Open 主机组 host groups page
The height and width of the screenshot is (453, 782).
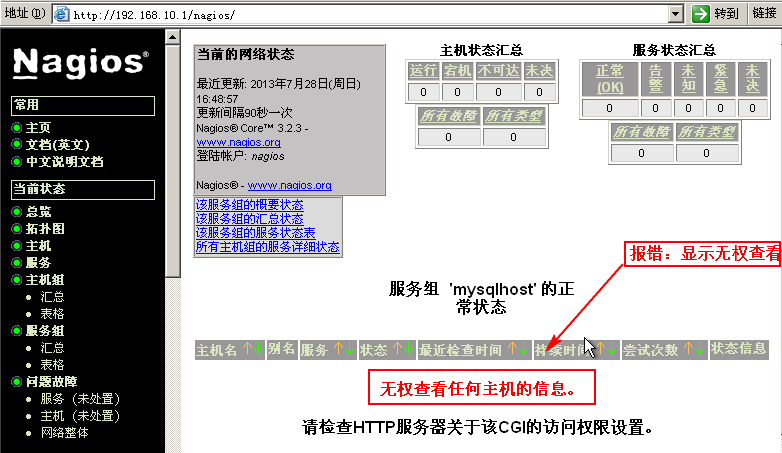[x=45, y=279]
